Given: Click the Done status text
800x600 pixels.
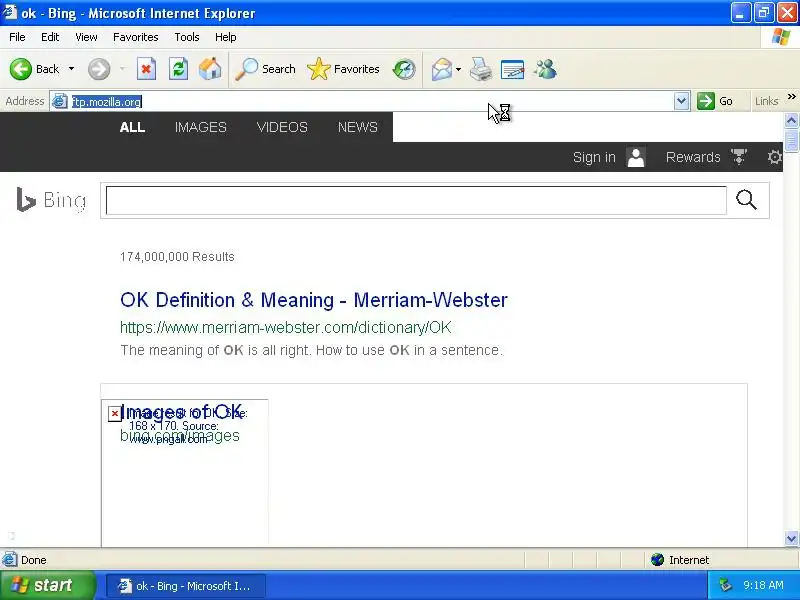Looking at the screenshot, I should (34, 560).
